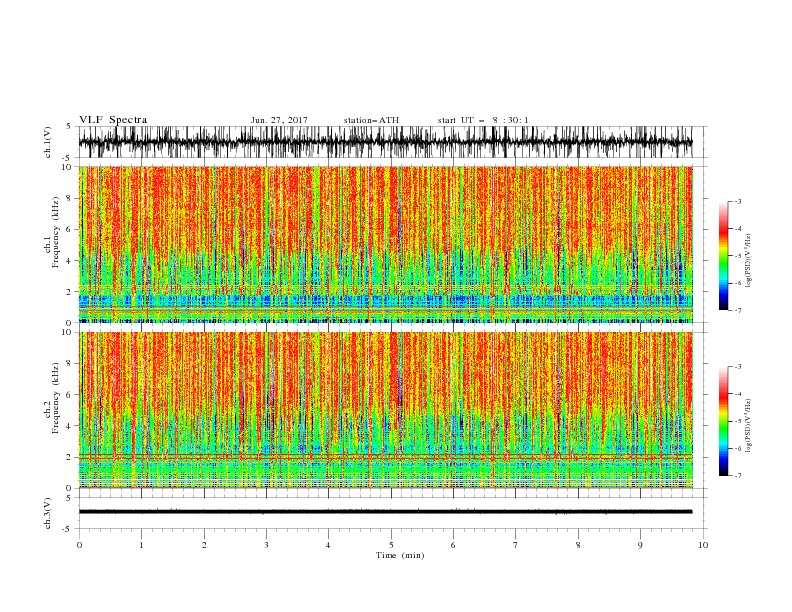
Task: Click time axis tick label "1"
Action: click(141, 545)
